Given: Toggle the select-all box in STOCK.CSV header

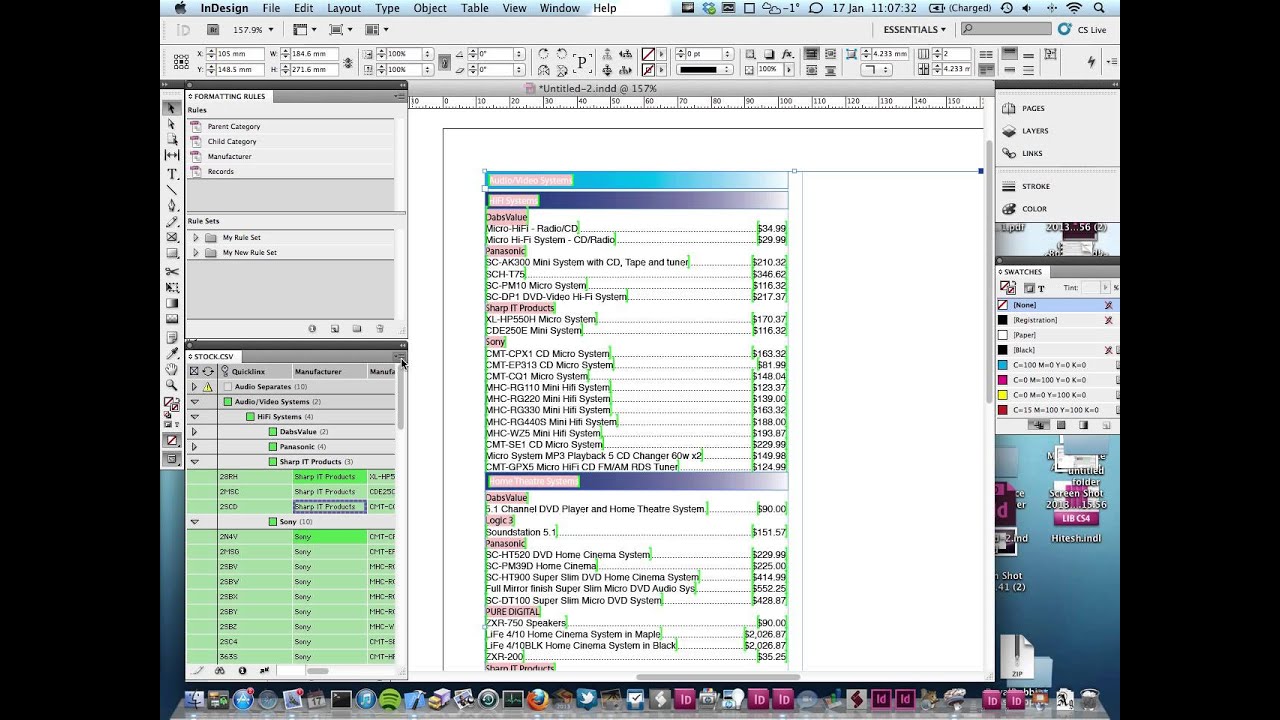Looking at the screenshot, I should click(x=194, y=371).
